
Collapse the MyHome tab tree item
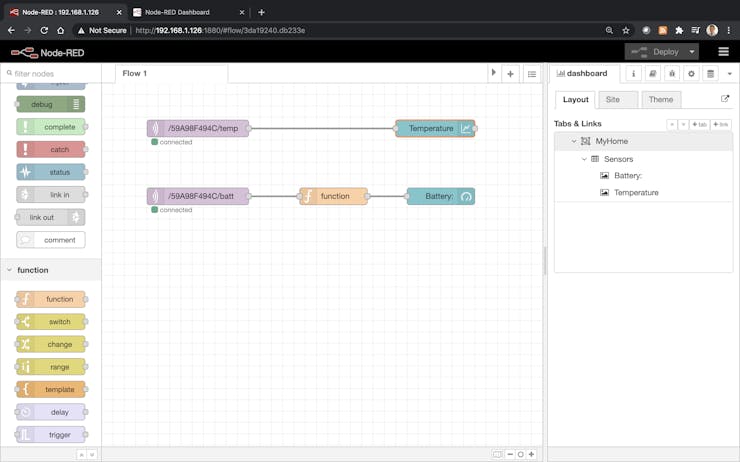[x=574, y=142]
